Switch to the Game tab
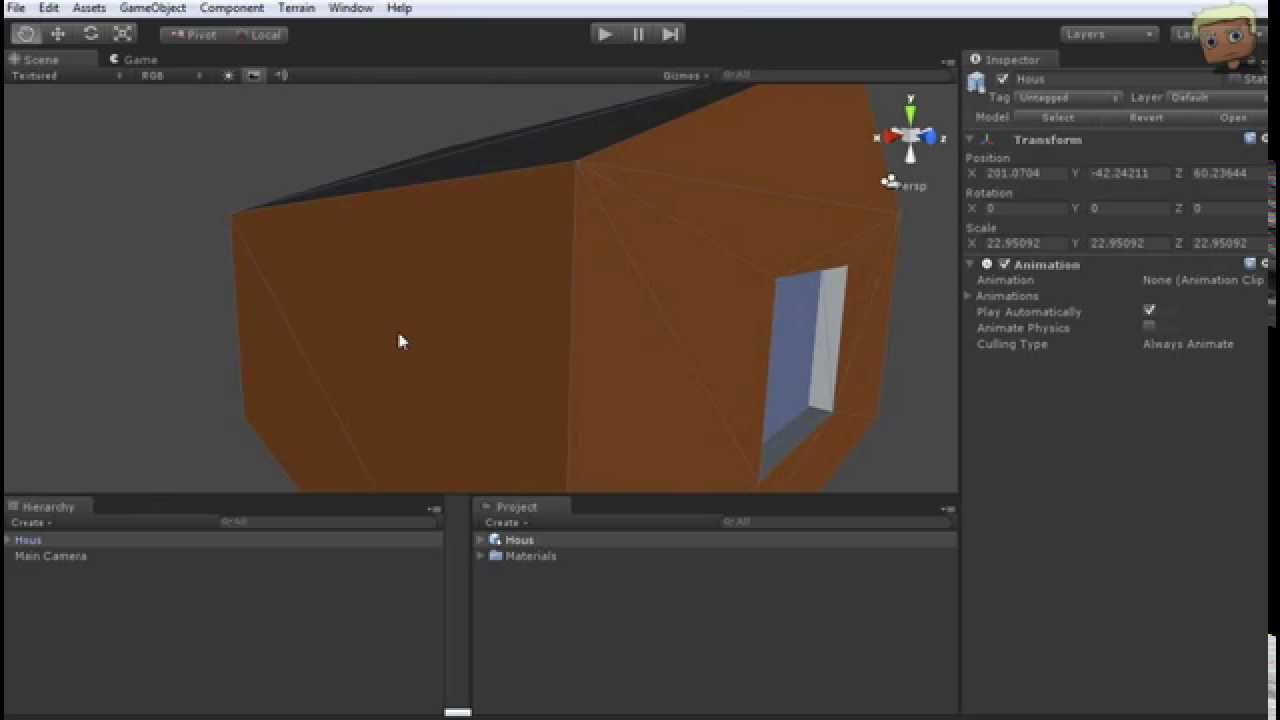 [133, 59]
